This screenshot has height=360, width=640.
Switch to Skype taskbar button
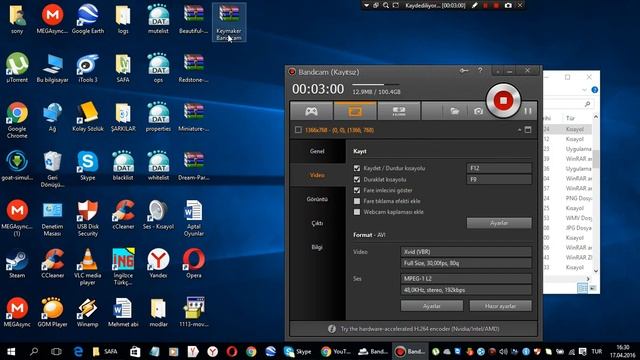point(298,351)
